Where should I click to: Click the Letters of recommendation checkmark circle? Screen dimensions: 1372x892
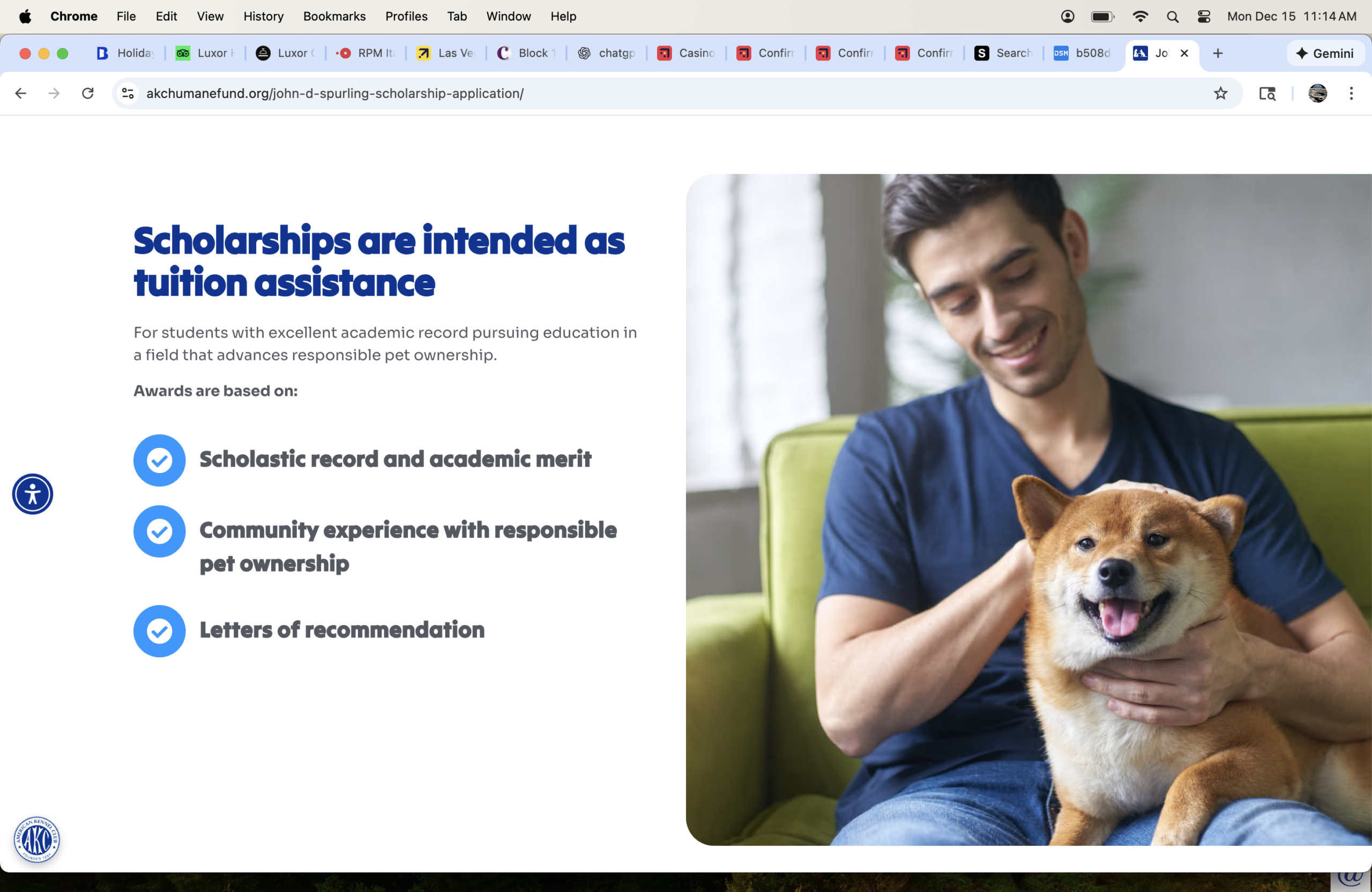[160, 631]
